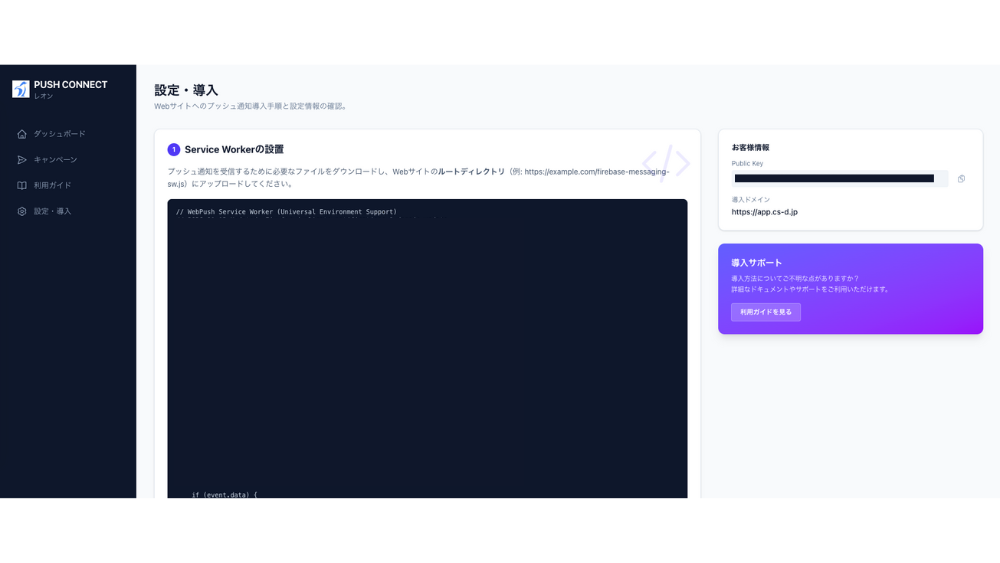The width and height of the screenshot is (1000, 563).
Task: Click the PUSH CONNECT brand name
Action: (x=70, y=85)
